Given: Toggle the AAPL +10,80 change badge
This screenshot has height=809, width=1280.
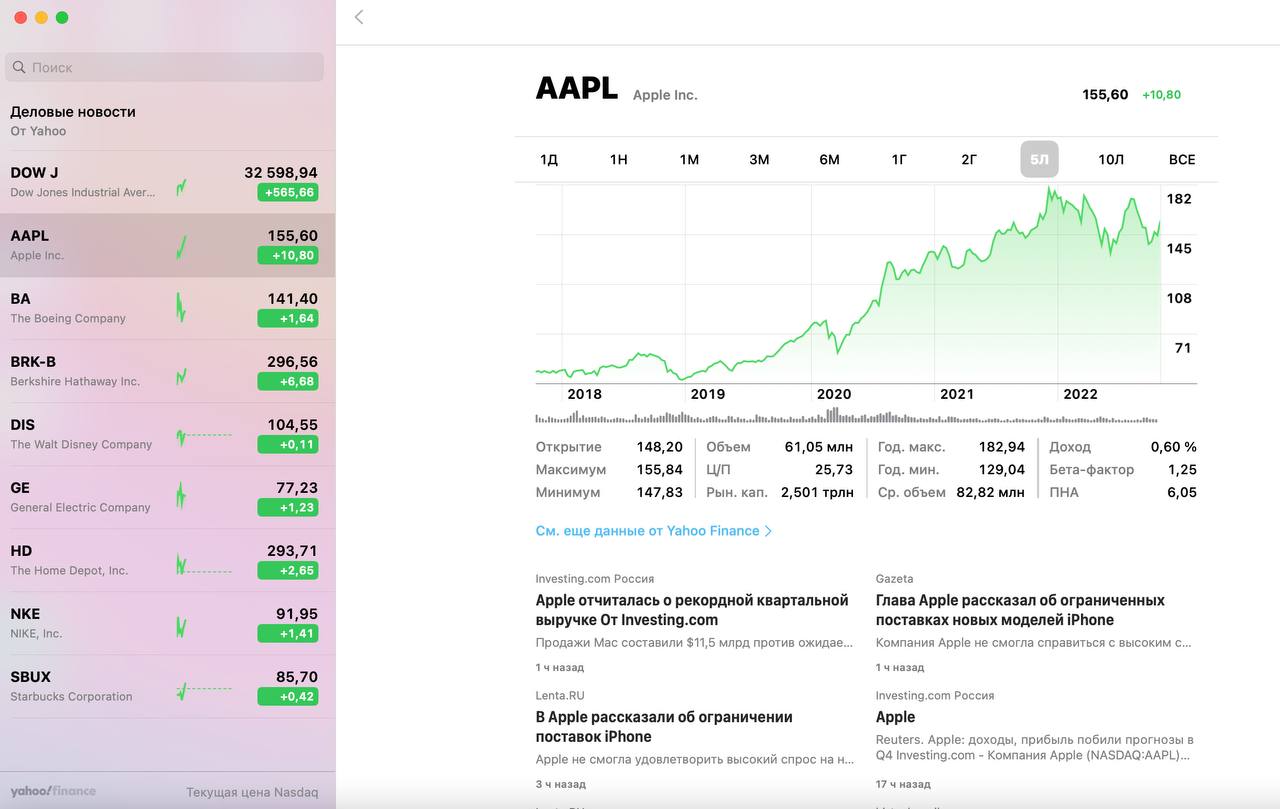Looking at the screenshot, I should click(x=287, y=256).
